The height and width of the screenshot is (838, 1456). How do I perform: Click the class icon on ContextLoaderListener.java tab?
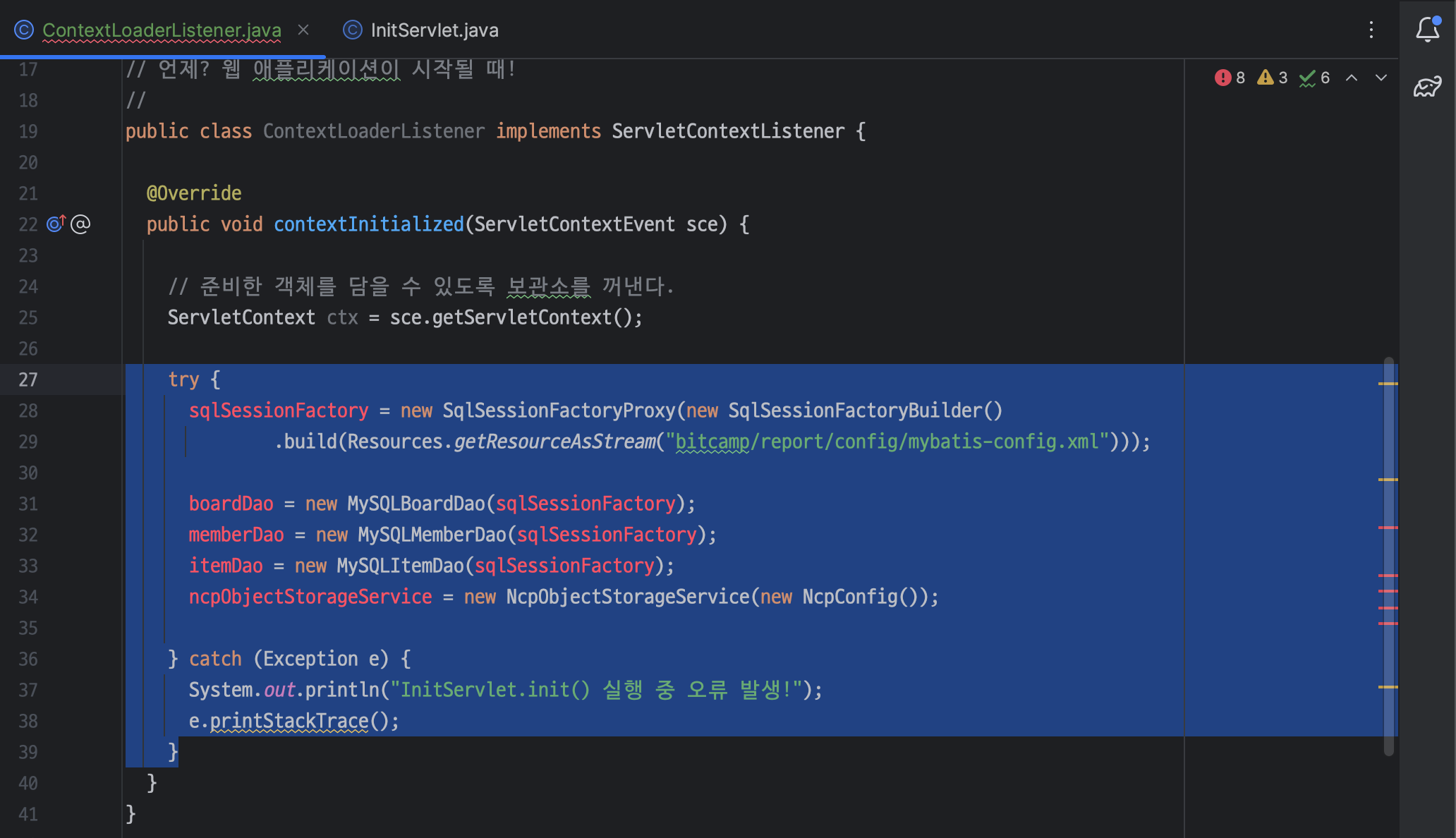point(24,30)
